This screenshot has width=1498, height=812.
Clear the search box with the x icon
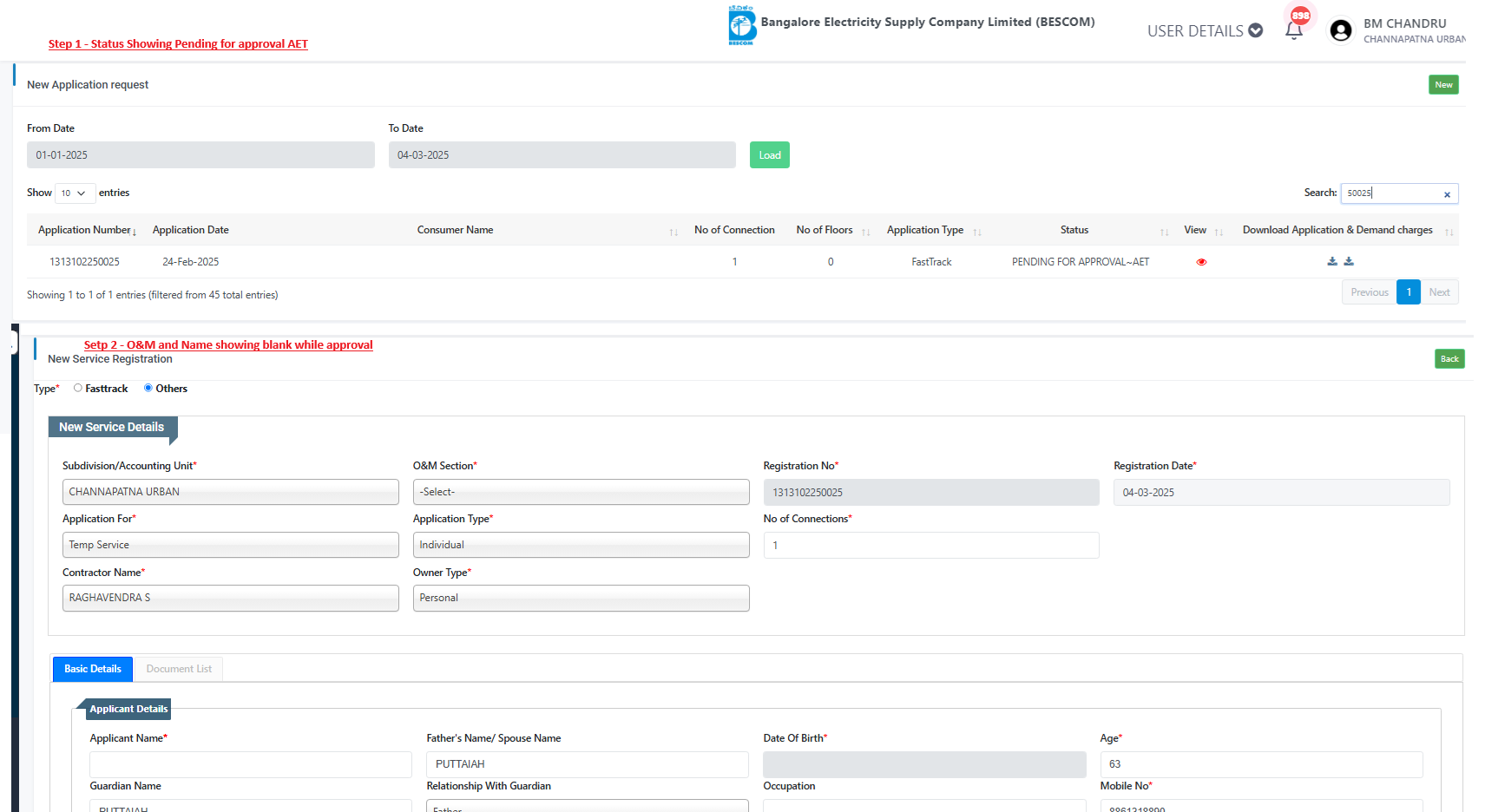1447,194
